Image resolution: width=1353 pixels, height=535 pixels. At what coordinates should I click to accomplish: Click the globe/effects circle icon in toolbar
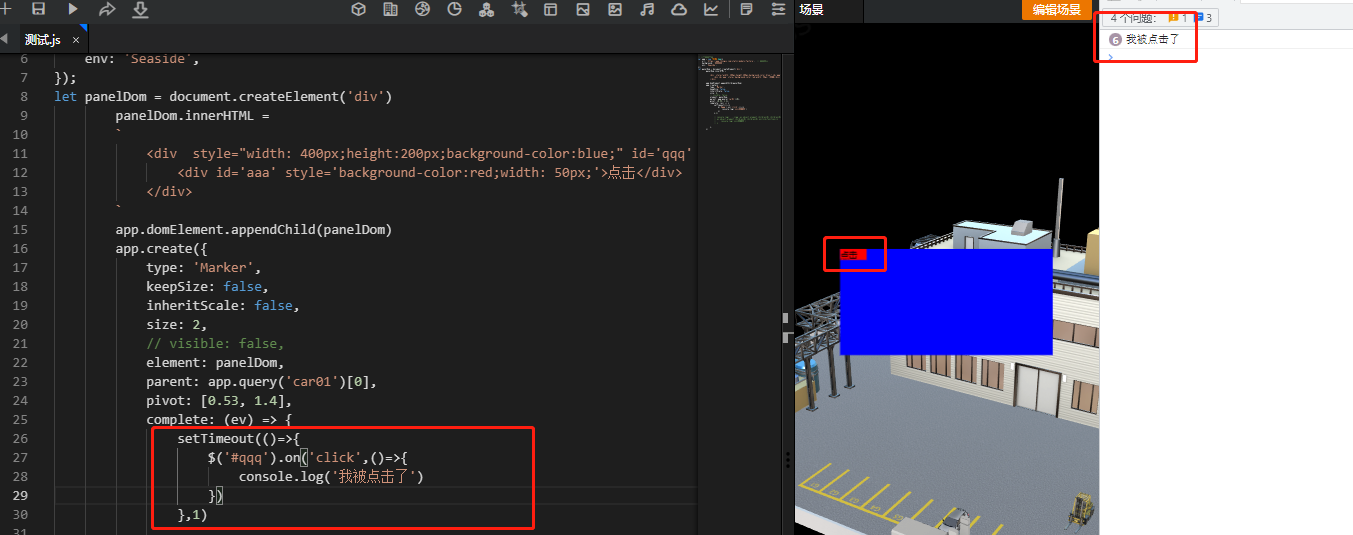click(422, 9)
